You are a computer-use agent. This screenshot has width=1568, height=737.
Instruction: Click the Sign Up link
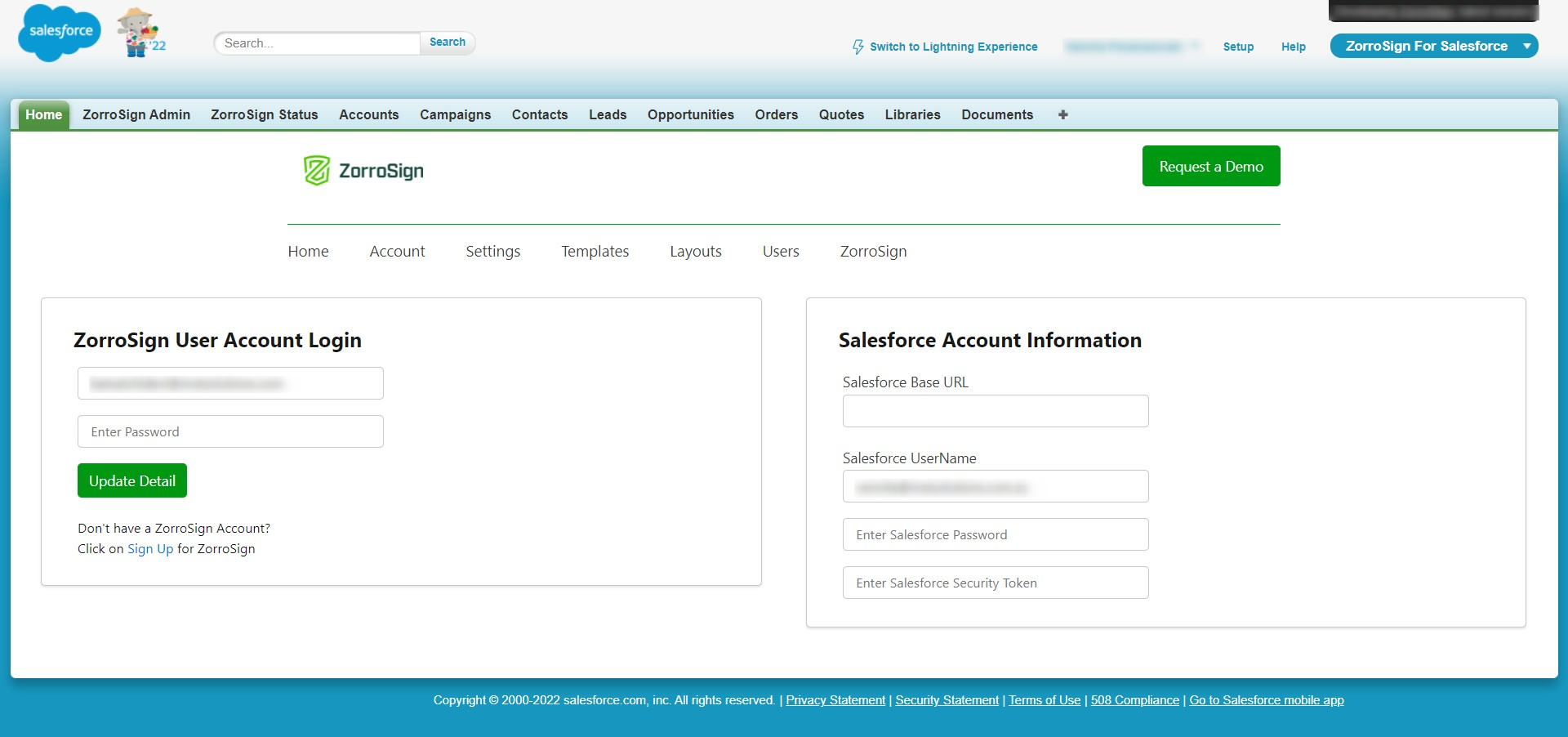[150, 549]
